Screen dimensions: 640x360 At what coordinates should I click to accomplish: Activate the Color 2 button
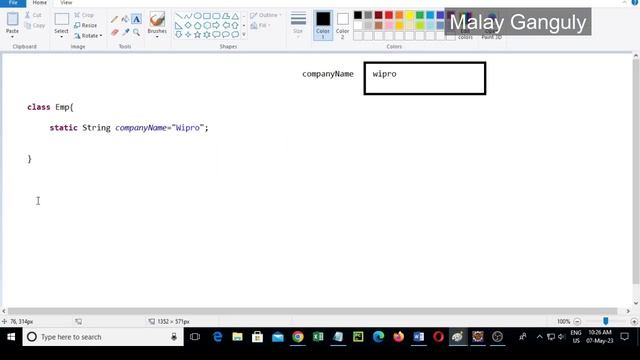click(x=342, y=25)
